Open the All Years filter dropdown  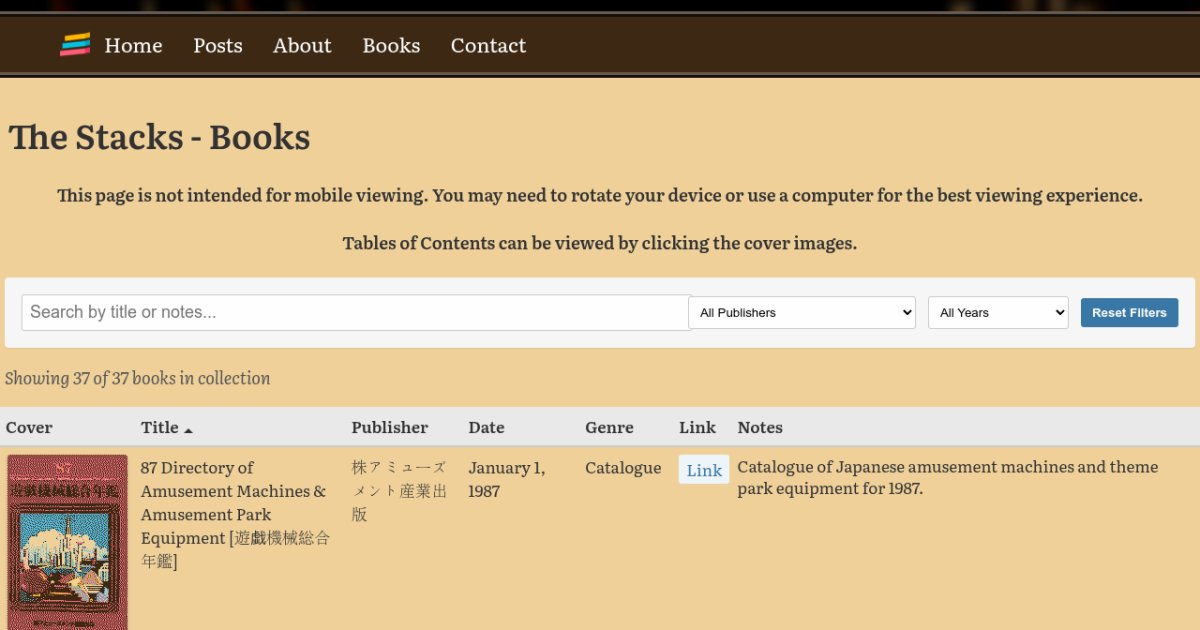(x=998, y=313)
